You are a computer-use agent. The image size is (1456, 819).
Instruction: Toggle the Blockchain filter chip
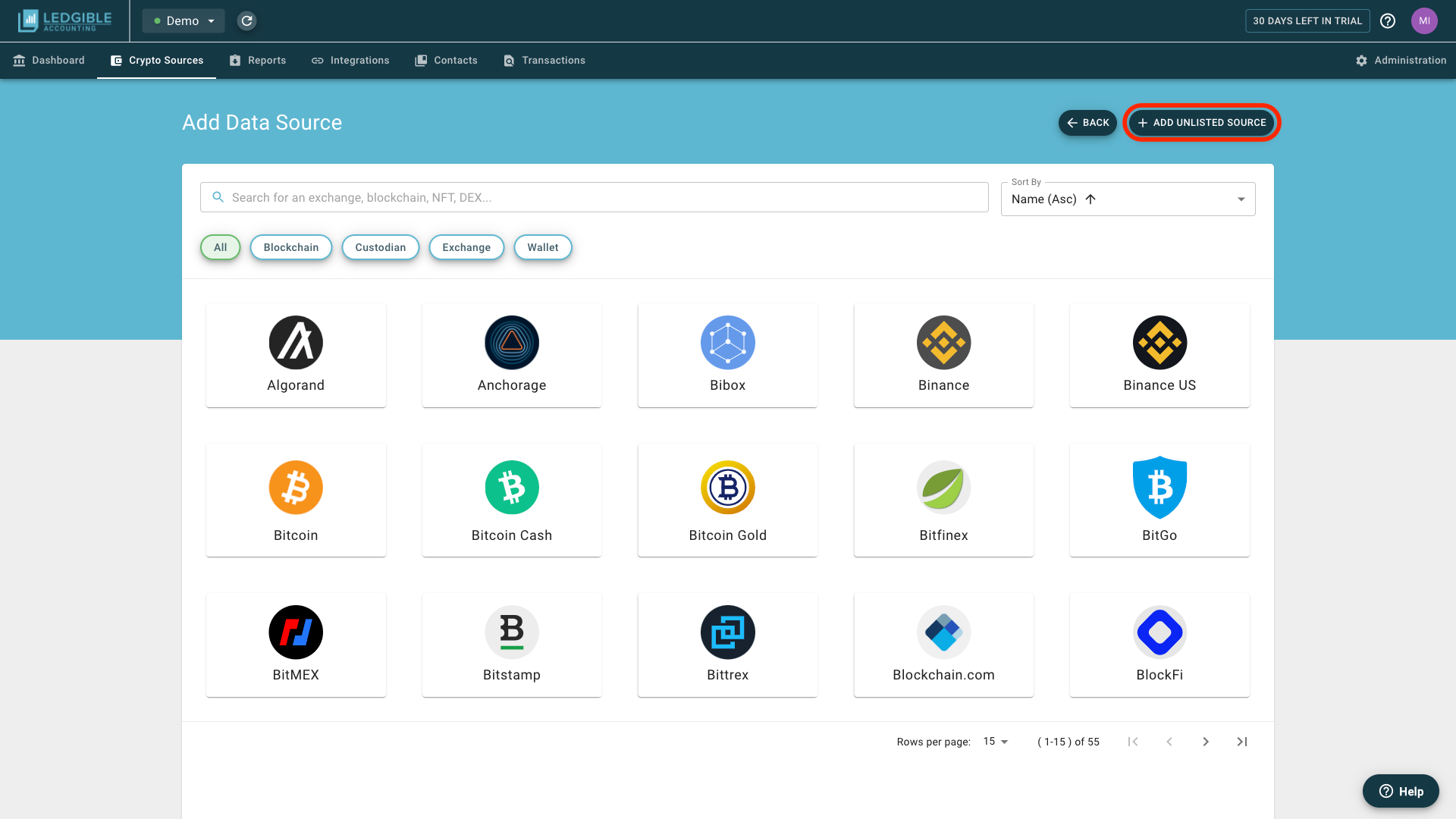point(291,247)
